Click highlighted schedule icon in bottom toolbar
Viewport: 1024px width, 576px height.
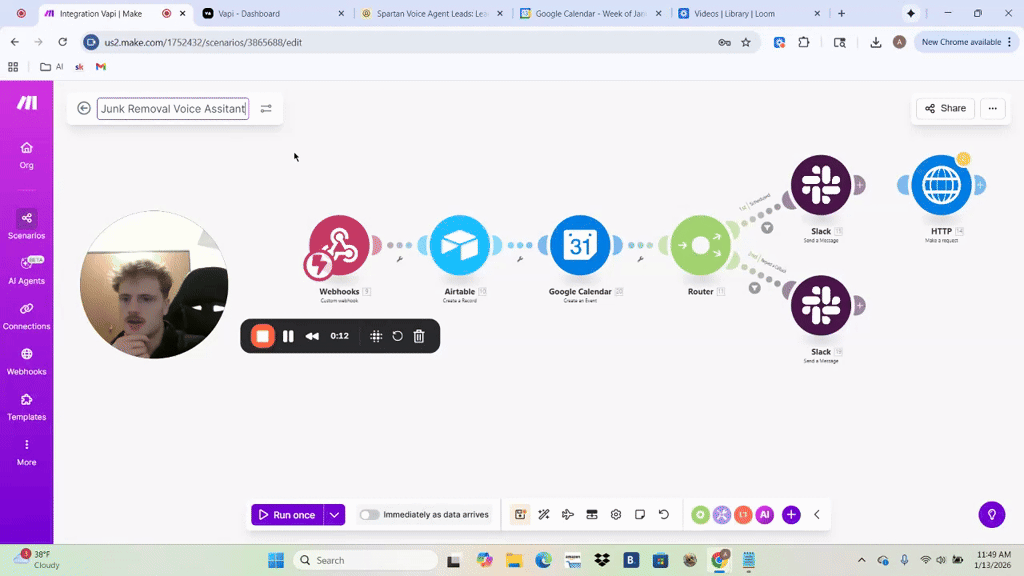click(520, 515)
